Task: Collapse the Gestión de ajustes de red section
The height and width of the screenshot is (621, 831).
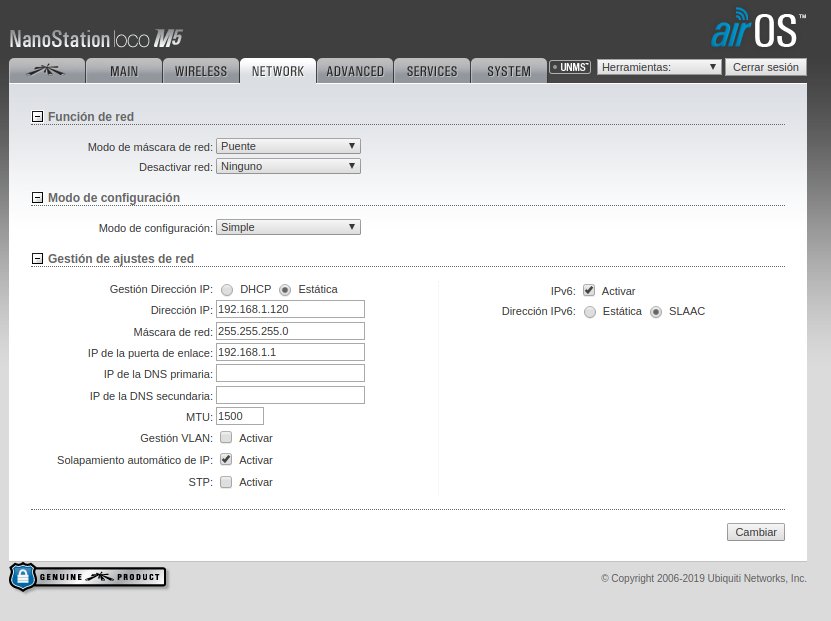Action: coord(37,259)
